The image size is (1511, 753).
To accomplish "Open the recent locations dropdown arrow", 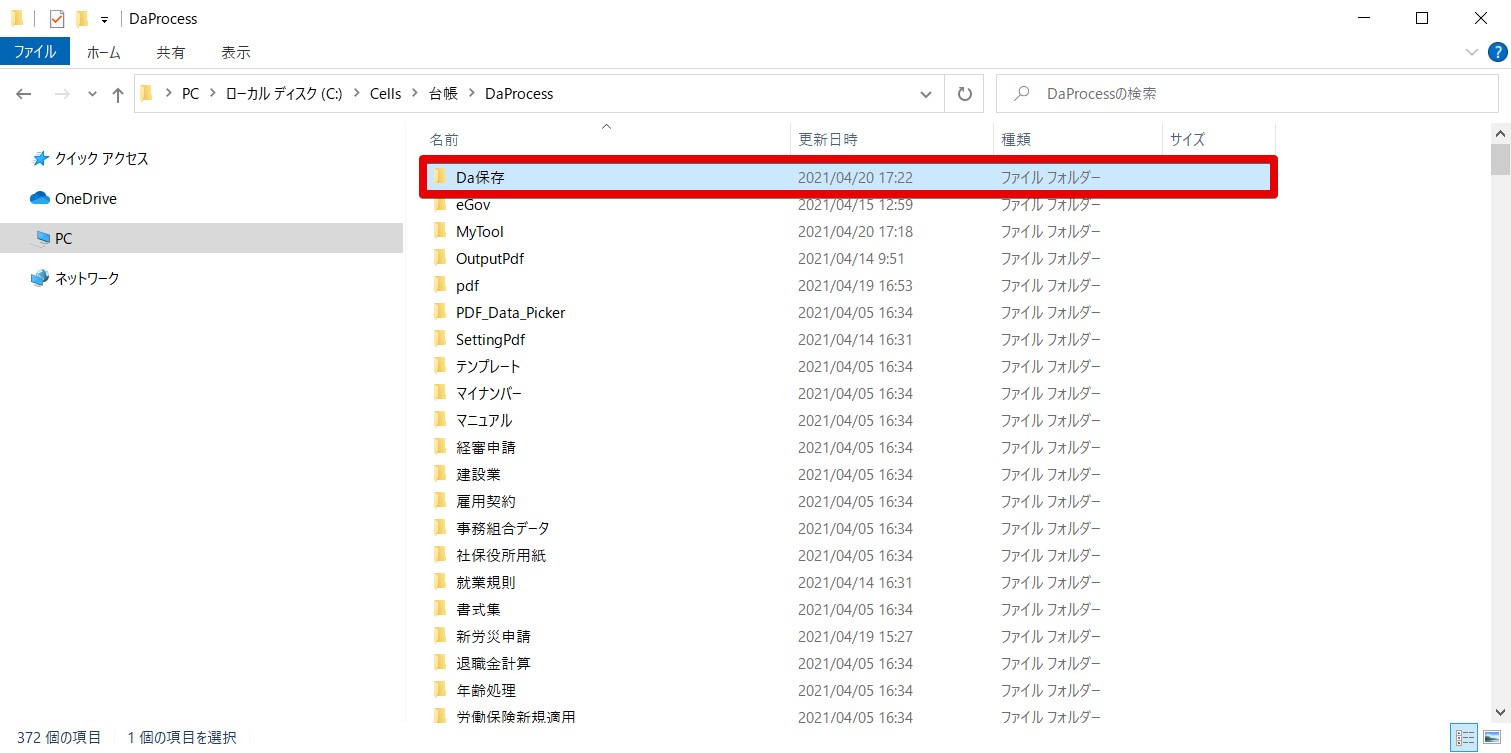I will pyautogui.click(x=93, y=94).
